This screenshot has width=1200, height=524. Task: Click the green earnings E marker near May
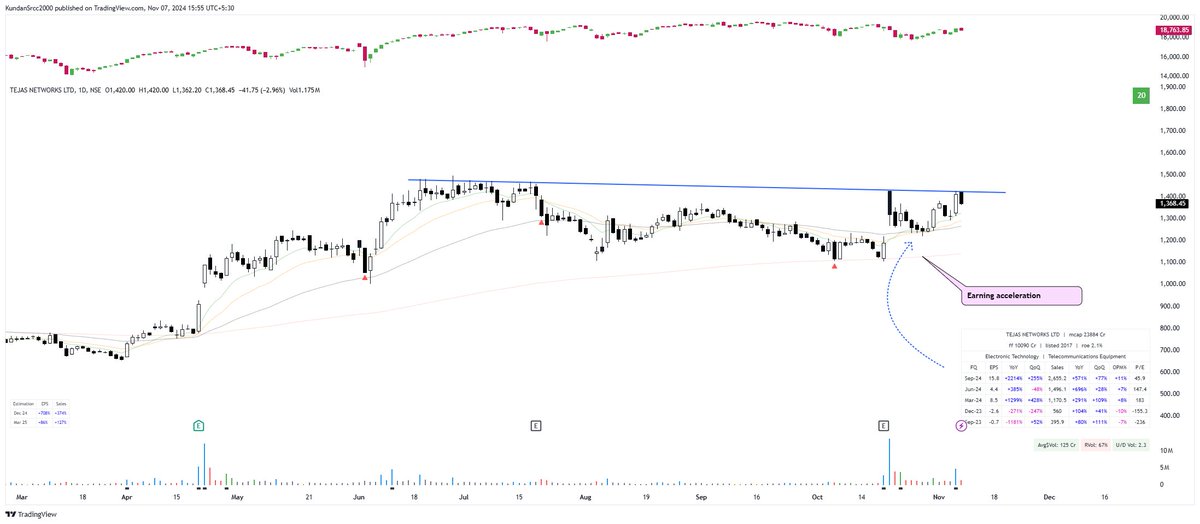click(199, 425)
